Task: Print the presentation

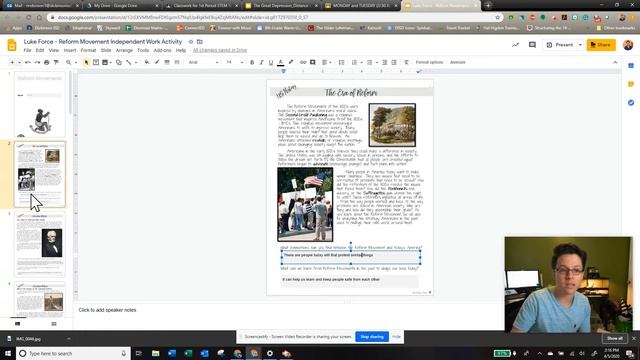Action: point(47,62)
